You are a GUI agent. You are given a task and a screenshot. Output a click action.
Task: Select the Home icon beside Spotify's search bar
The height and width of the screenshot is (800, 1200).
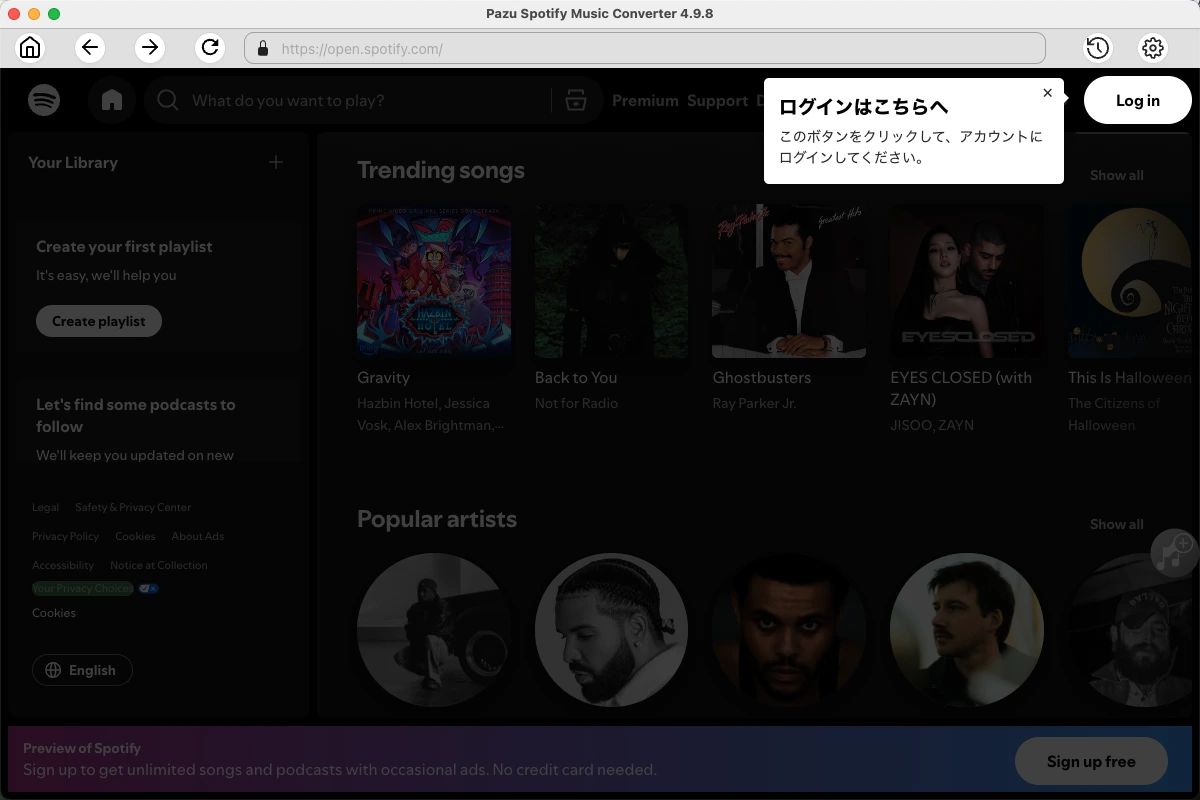(x=112, y=100)
